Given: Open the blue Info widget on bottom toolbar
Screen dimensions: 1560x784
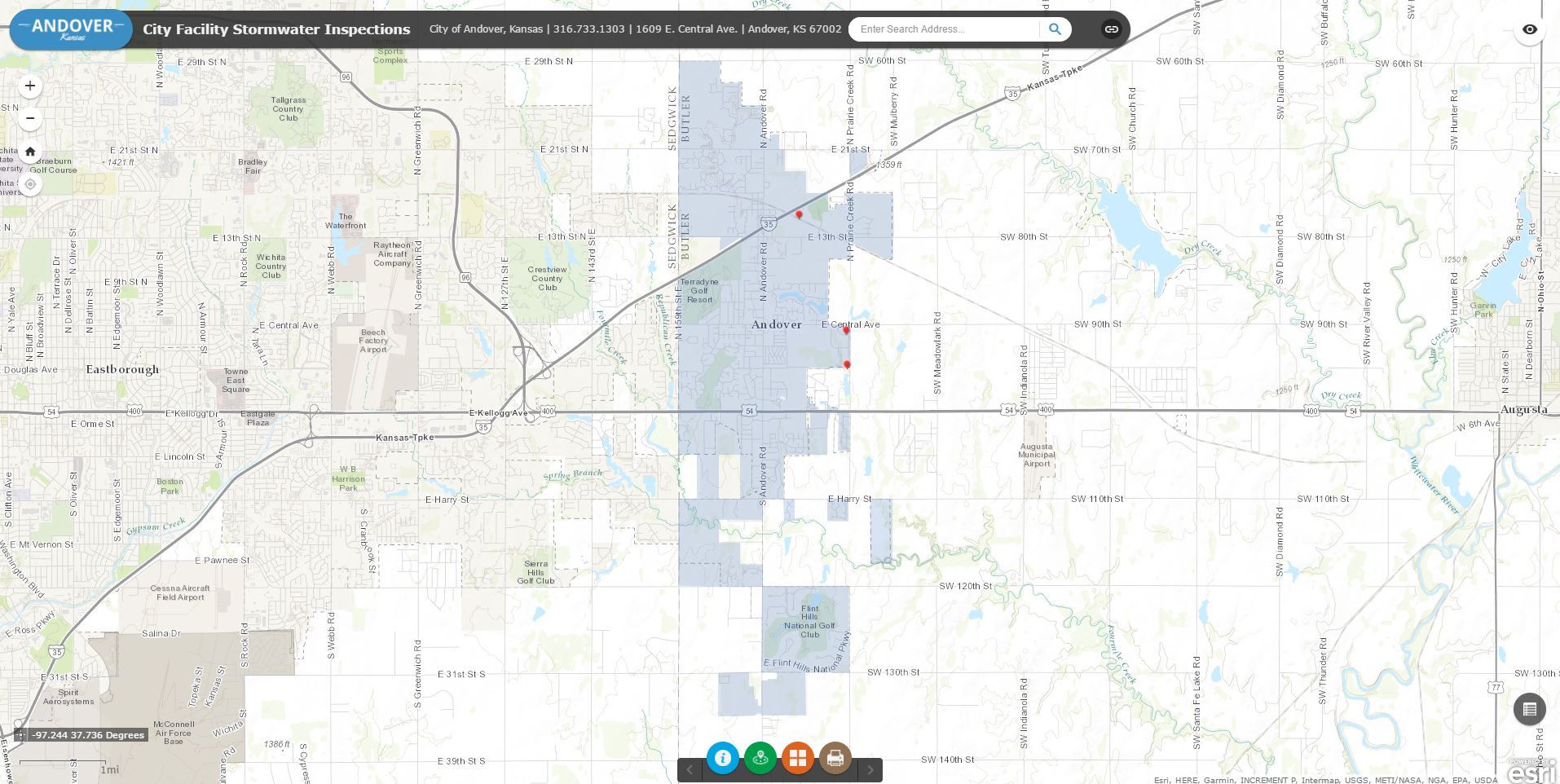Looking at the screenshot, I should tap(722, 758).
